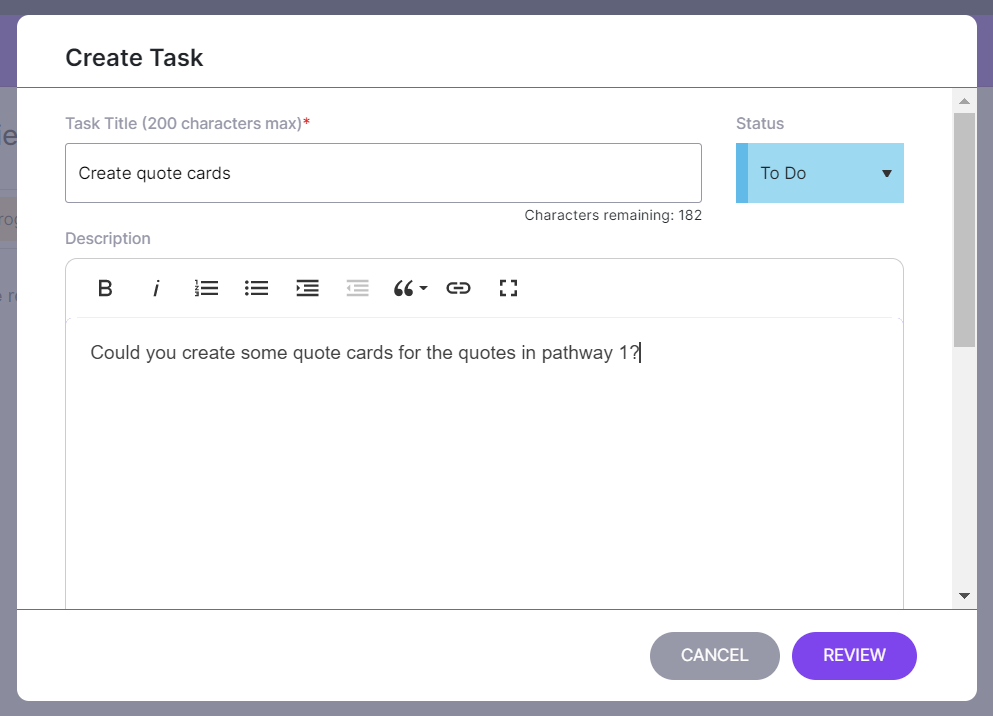The image size is (993, 716).
Task: Click the Task Title label
Action: point(187,123)
